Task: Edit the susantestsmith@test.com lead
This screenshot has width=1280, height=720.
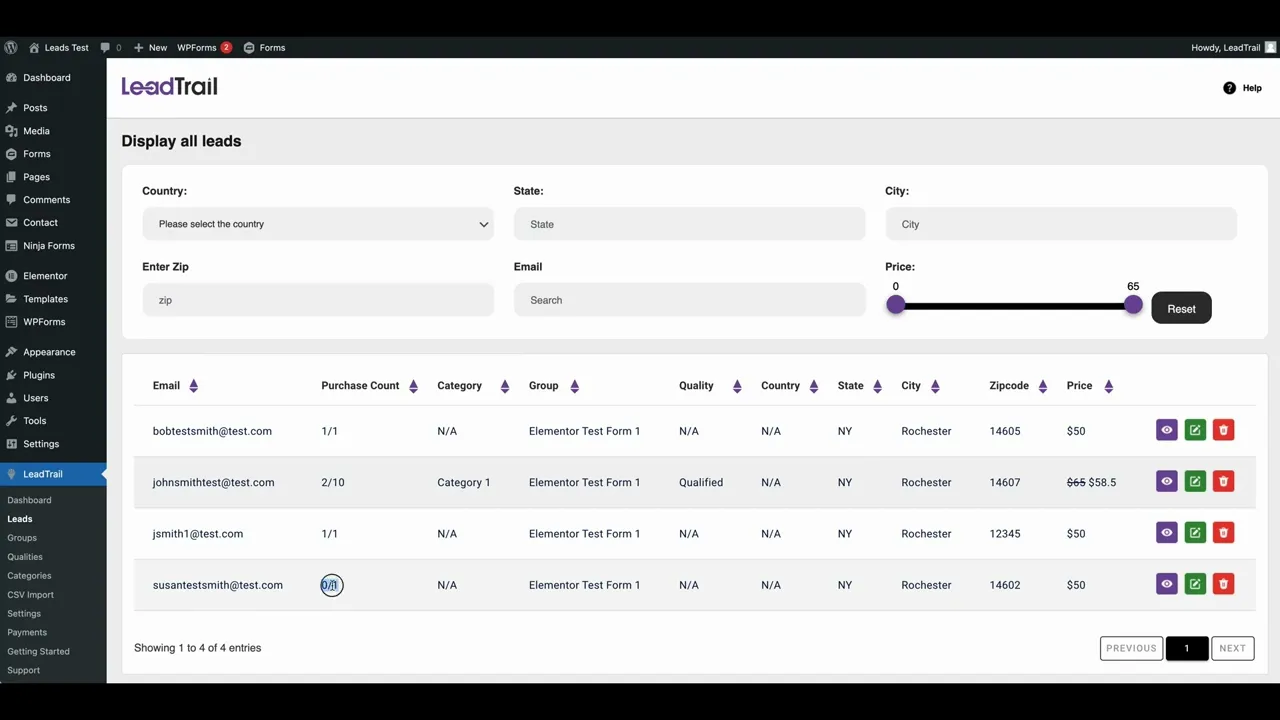Action: click(1195, 583)
